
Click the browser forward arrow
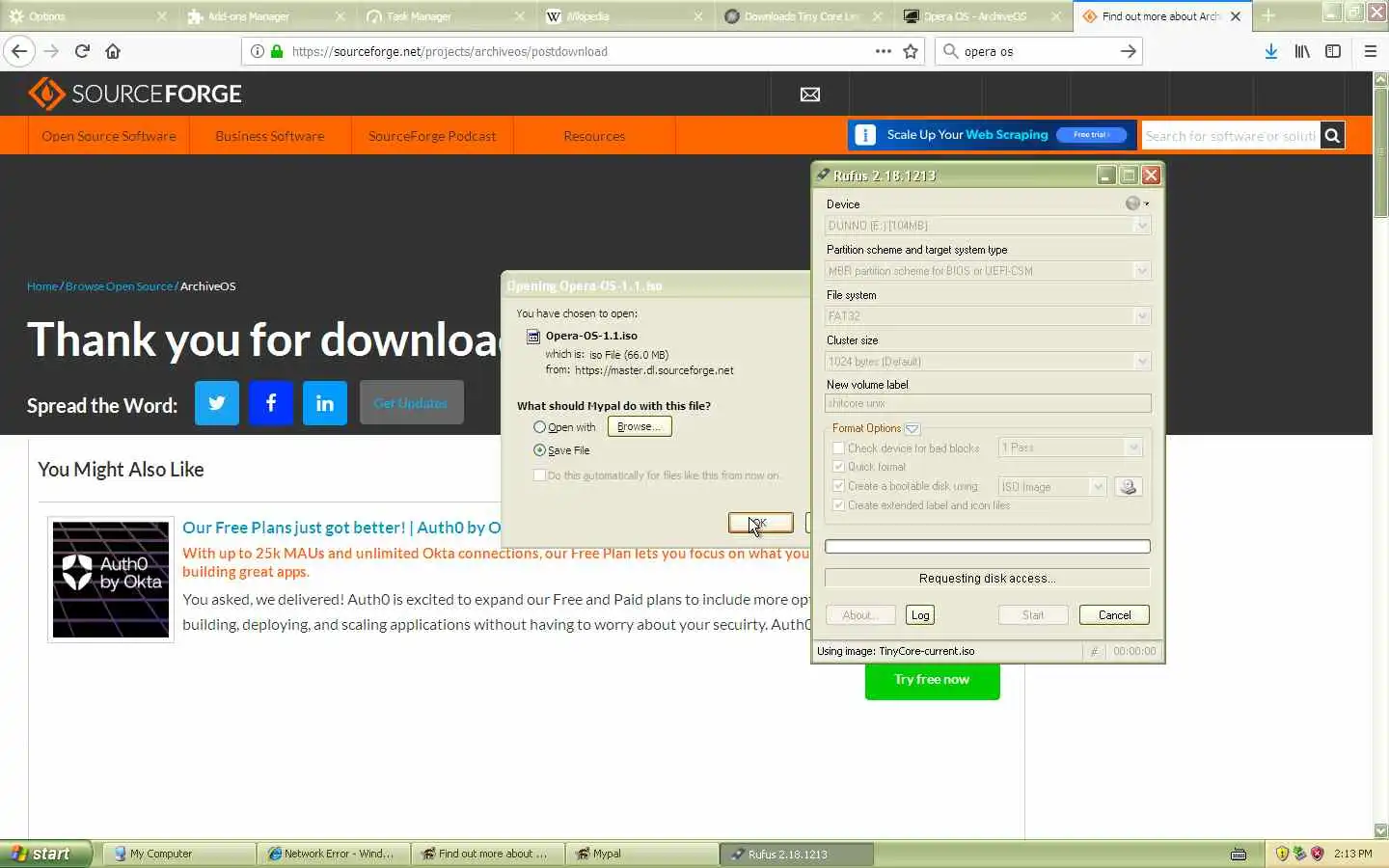(51, 51)
